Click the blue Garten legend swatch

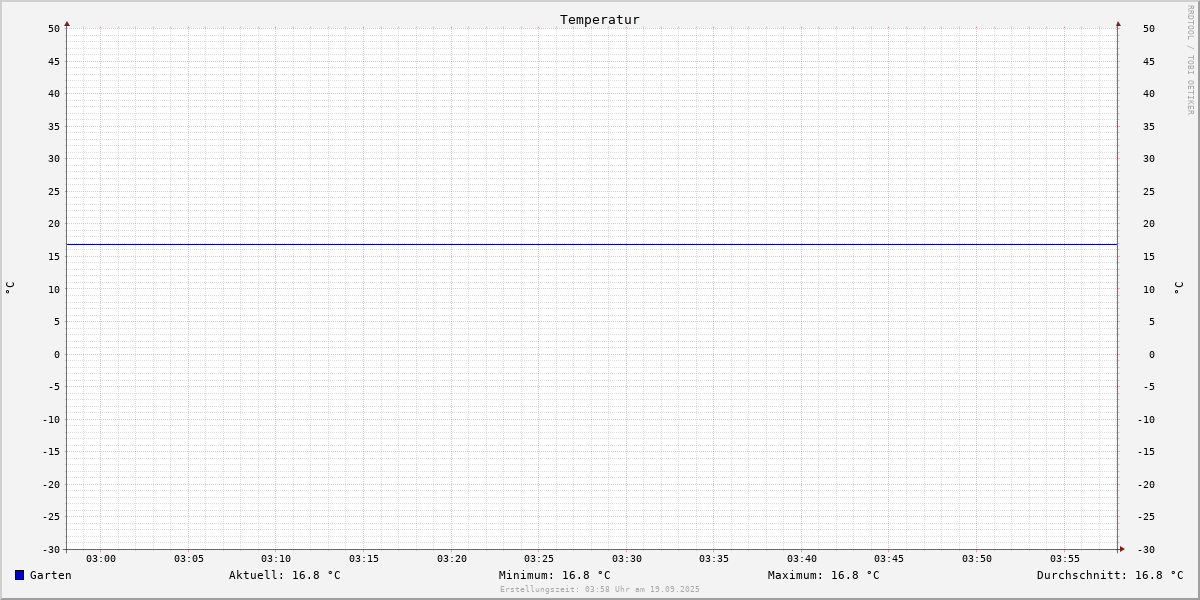[19, 575]
